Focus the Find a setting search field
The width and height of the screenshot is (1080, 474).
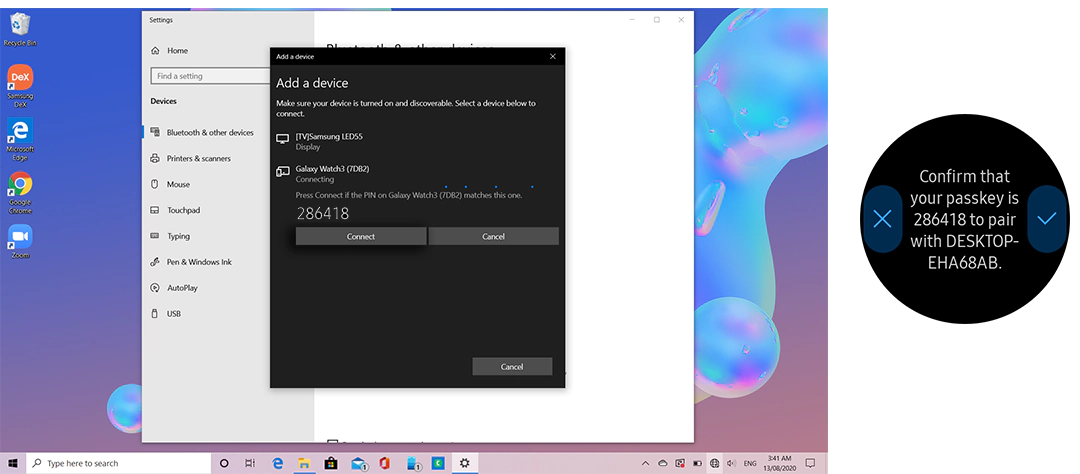click(x=210, y=76)
